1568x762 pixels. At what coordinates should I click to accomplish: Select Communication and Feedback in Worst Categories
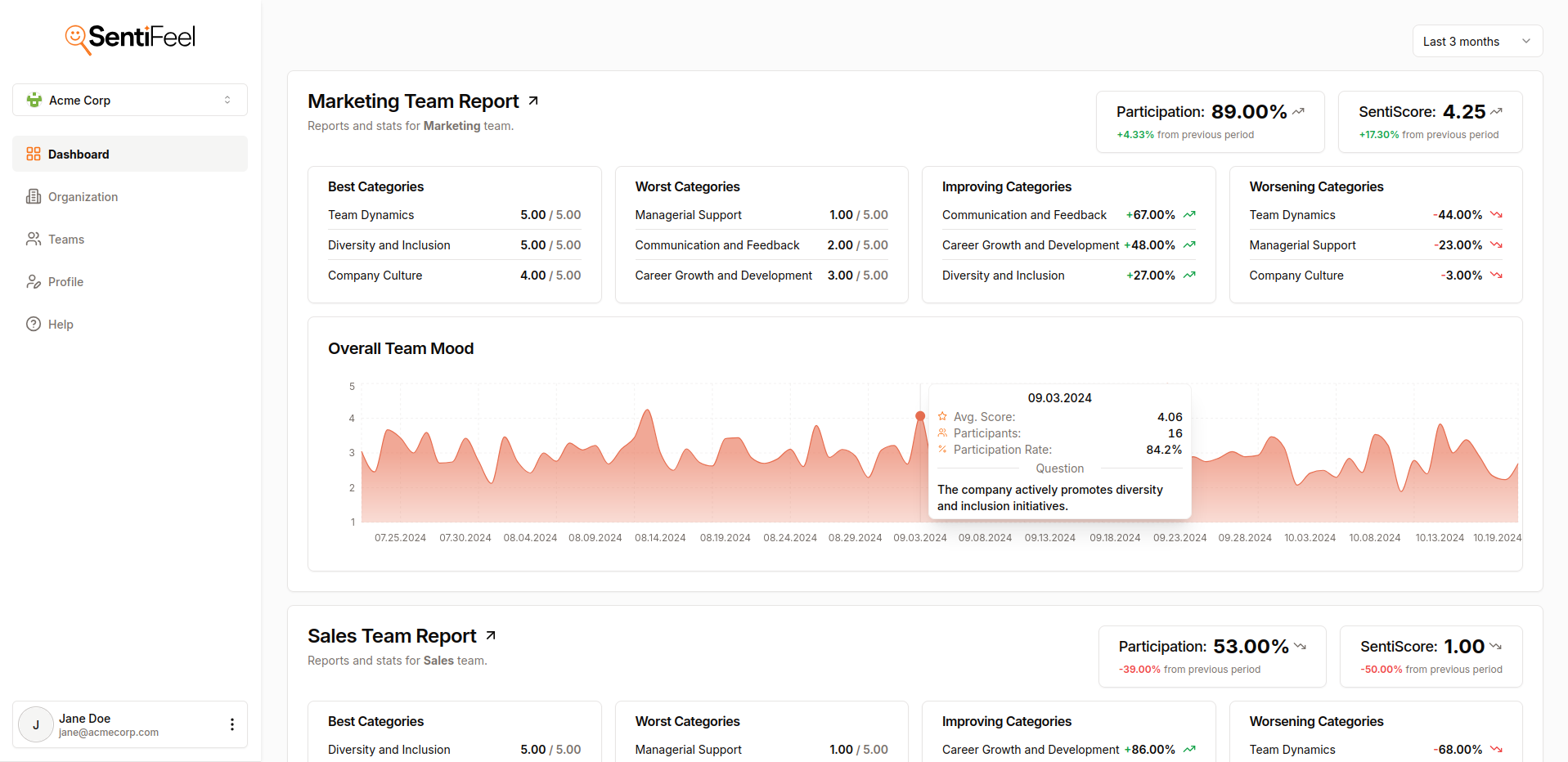click(x=762, y=244)
